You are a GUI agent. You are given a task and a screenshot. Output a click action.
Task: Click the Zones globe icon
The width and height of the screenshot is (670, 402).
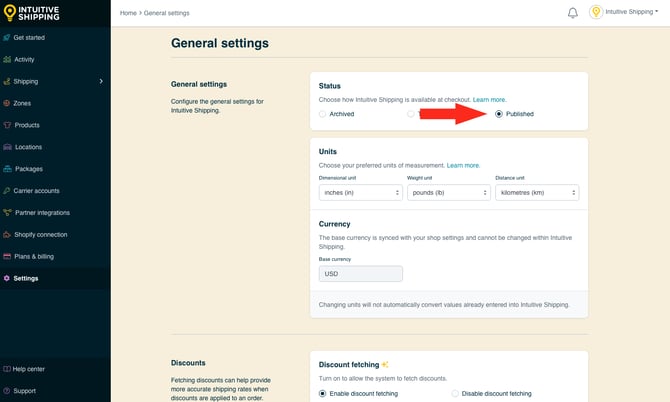click(x=7, y=103)
